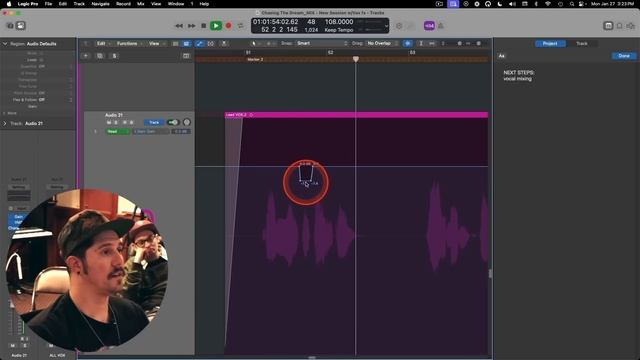
Task: Click the horizontal auto zoom icon
Action: 431,43
